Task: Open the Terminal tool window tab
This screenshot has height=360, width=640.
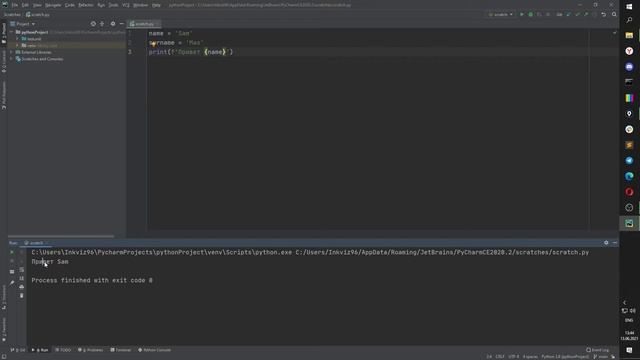Action: (121, 350)
